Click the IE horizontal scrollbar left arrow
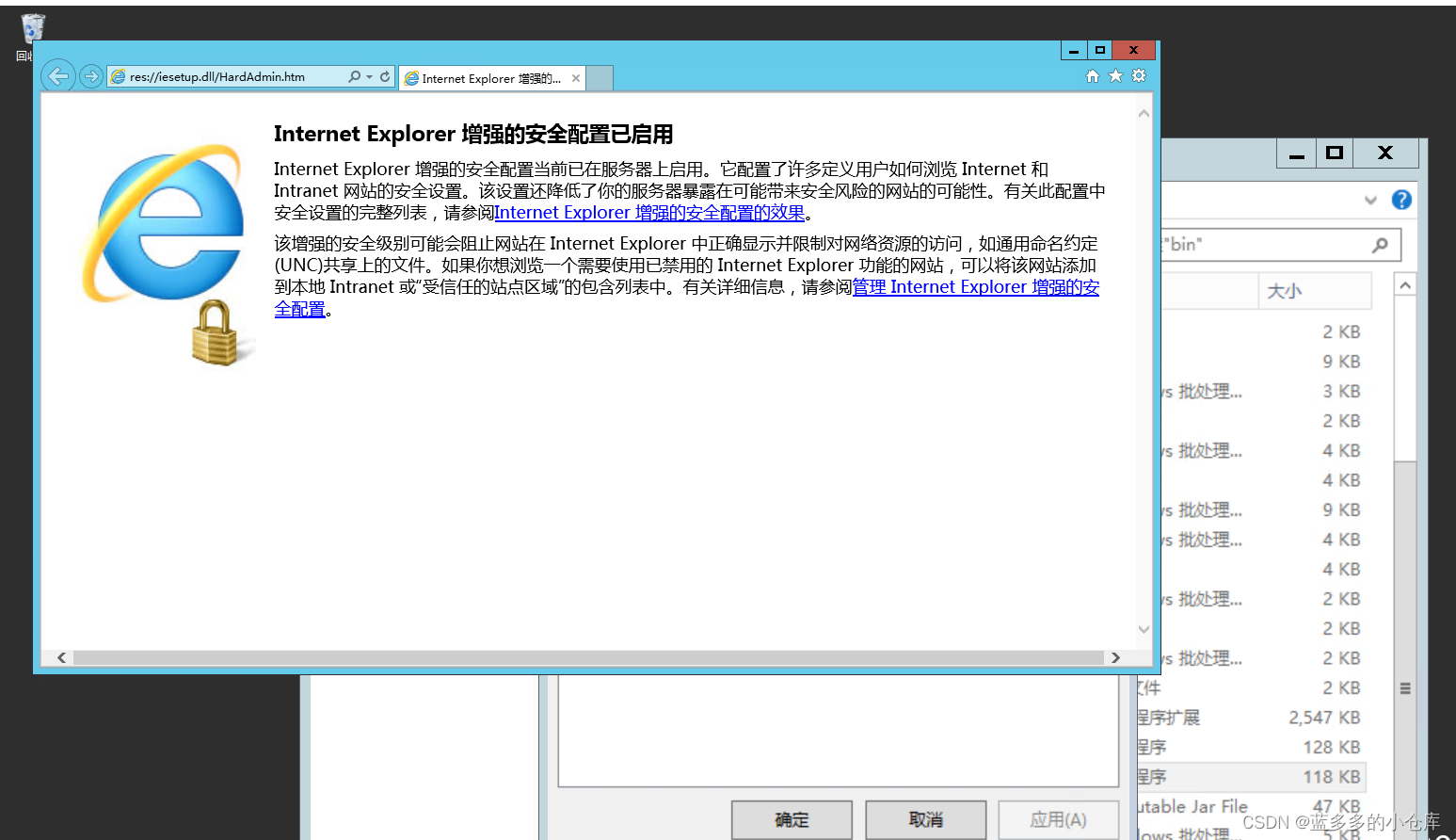This screenshot has width=1456, height=840. (62, 657)
